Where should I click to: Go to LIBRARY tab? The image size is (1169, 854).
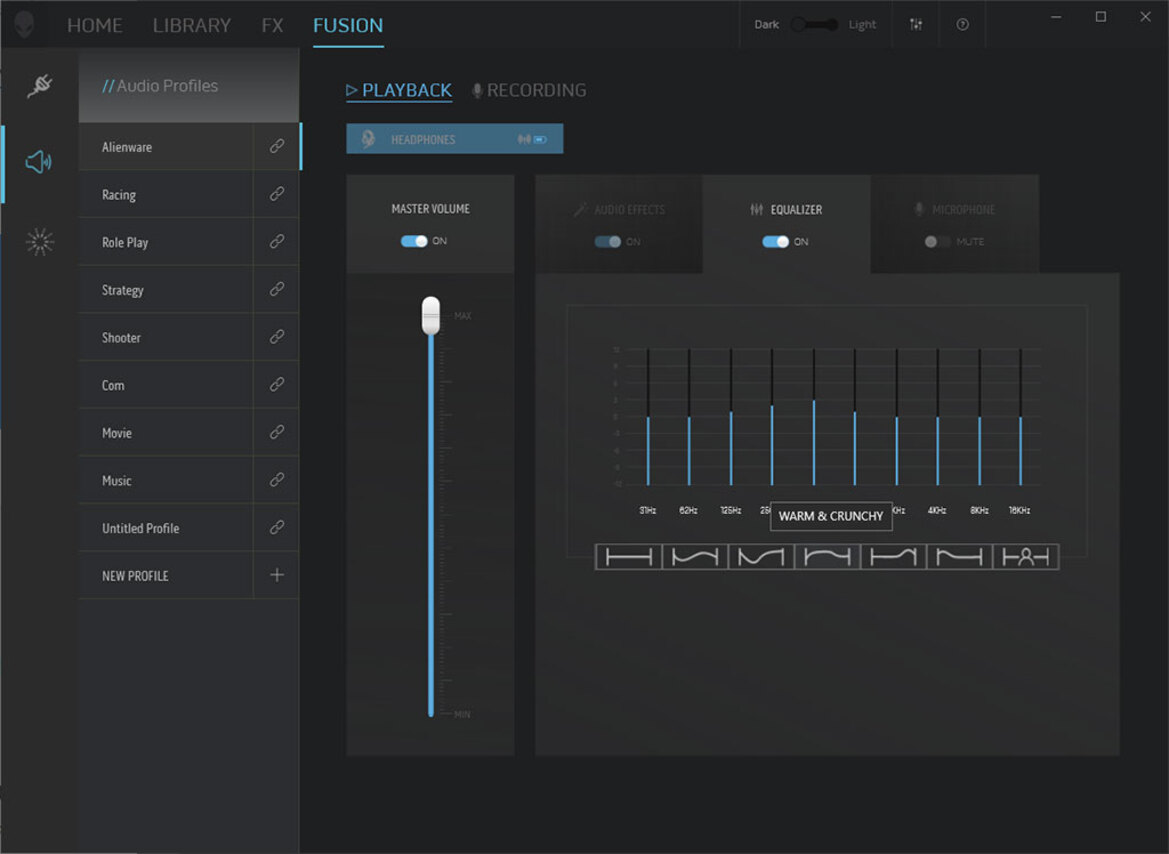[x=192, y=25]
